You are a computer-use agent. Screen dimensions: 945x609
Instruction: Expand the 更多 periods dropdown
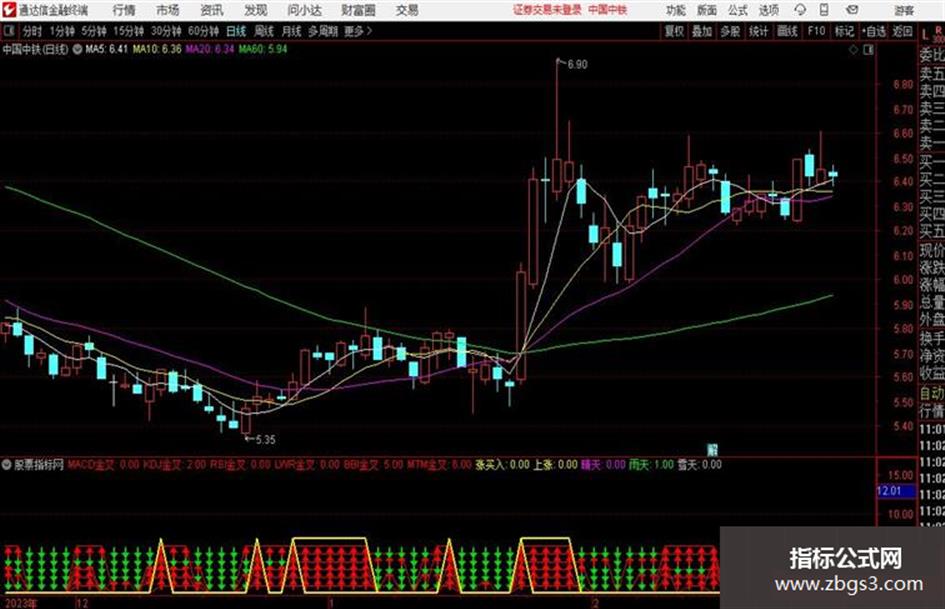(x=358, y=31)
